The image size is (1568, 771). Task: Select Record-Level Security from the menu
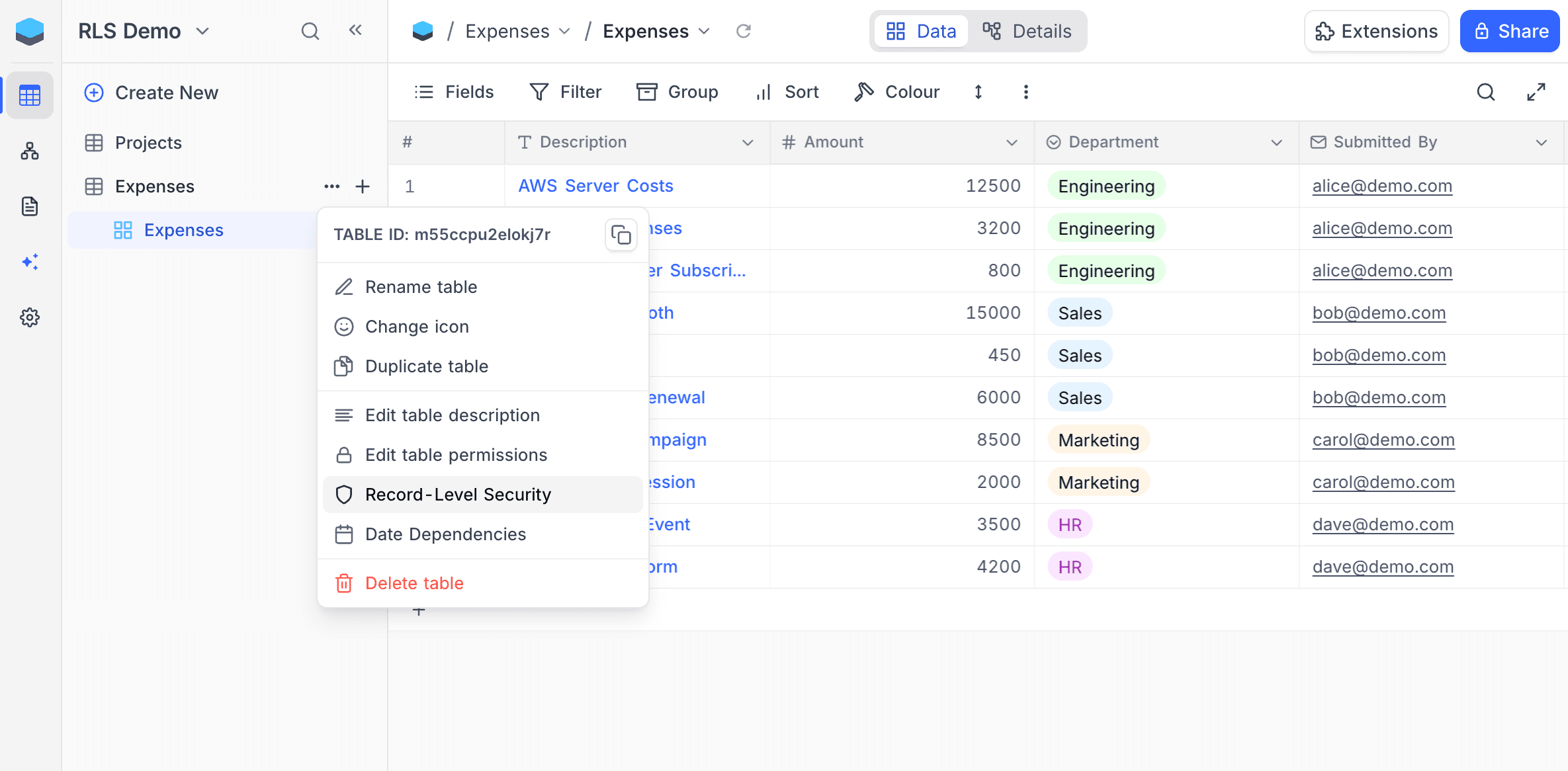[x=458, y=494]
